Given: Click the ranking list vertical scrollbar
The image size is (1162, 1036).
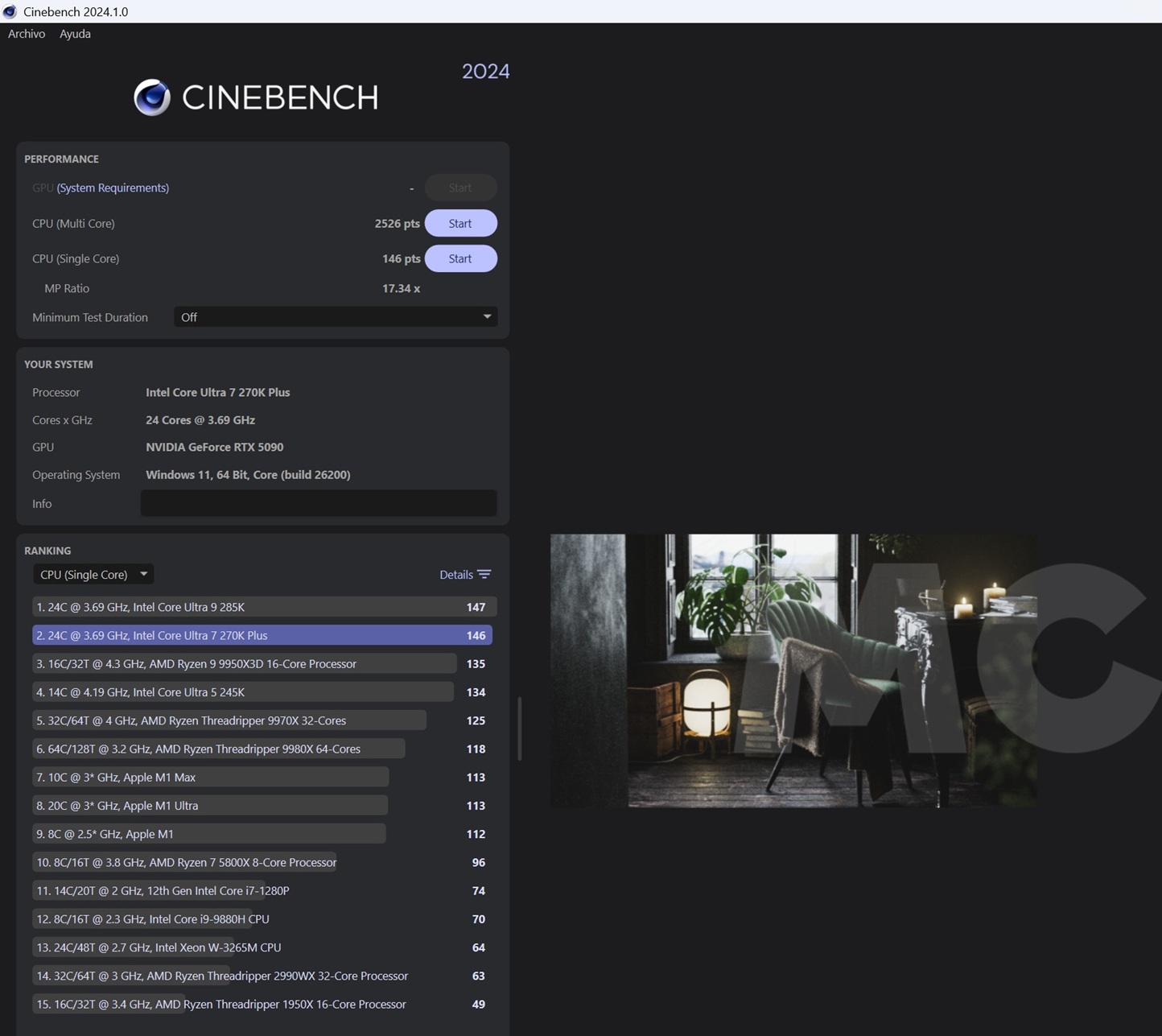Looking at the screenshot, I should [520, 729].
